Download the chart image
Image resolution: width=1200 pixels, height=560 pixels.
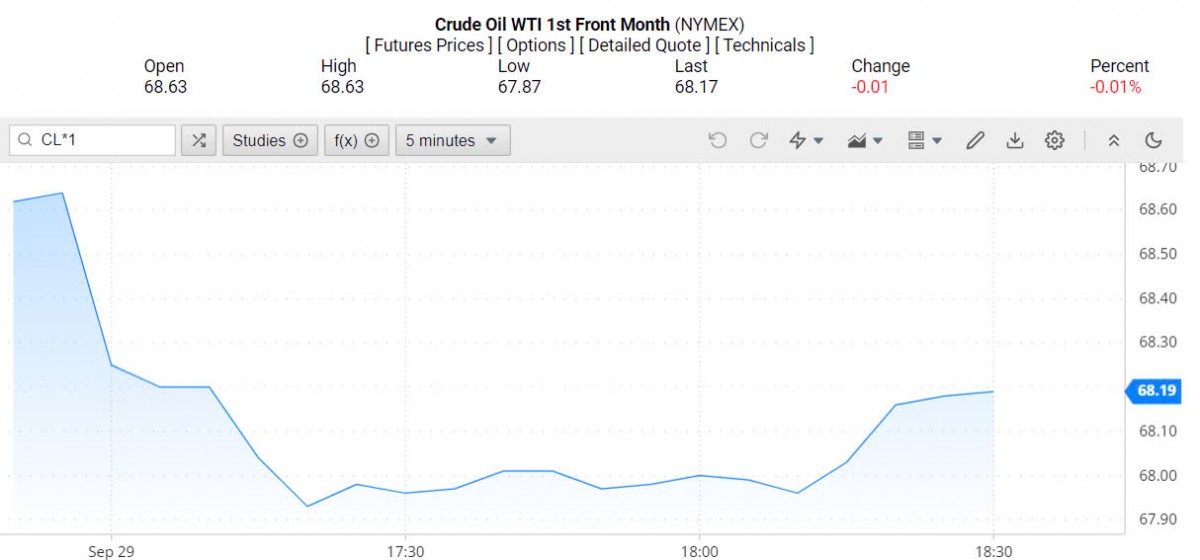pos(1014,141)
